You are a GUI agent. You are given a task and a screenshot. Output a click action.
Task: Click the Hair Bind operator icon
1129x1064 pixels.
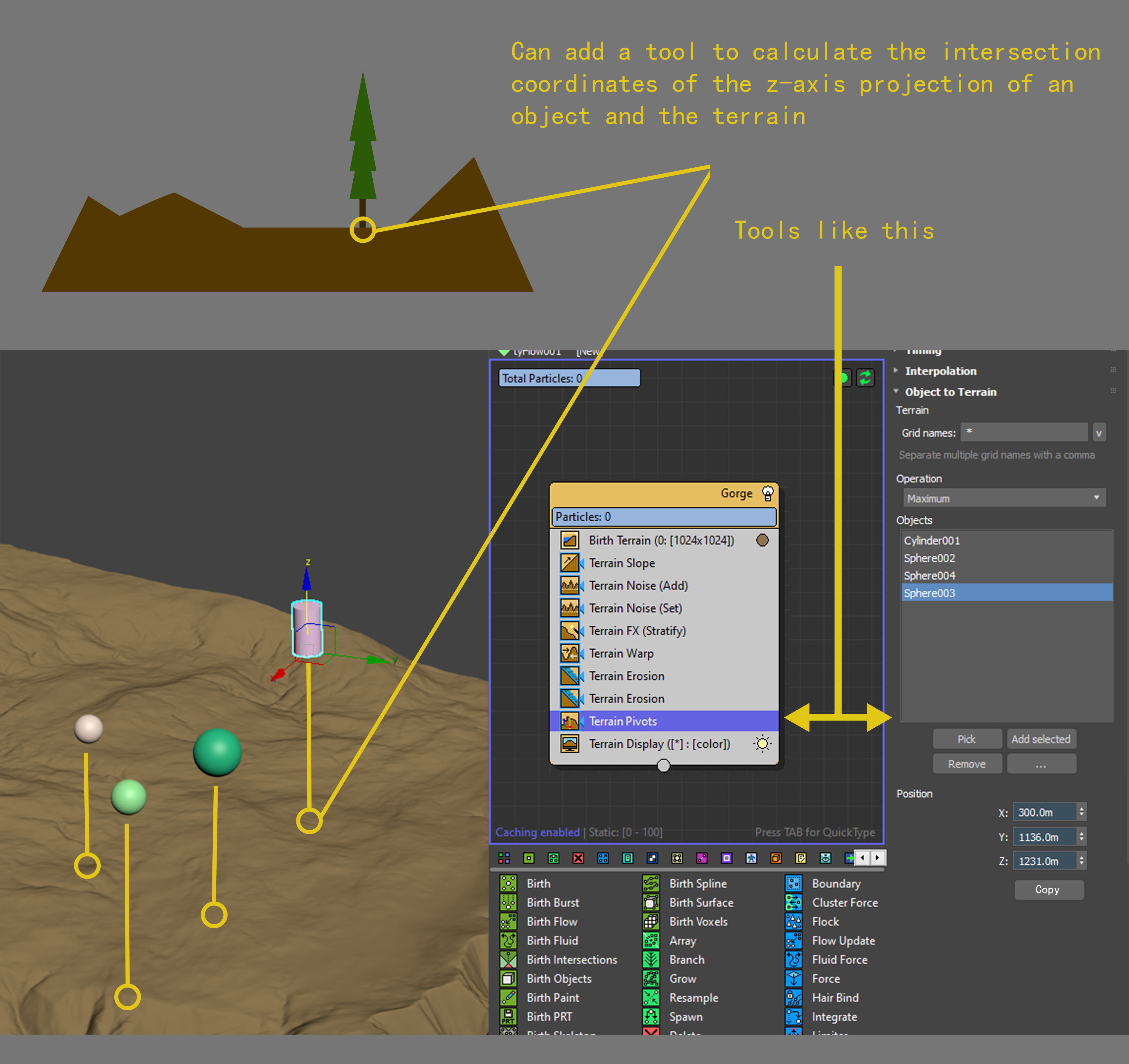(793, 998)
